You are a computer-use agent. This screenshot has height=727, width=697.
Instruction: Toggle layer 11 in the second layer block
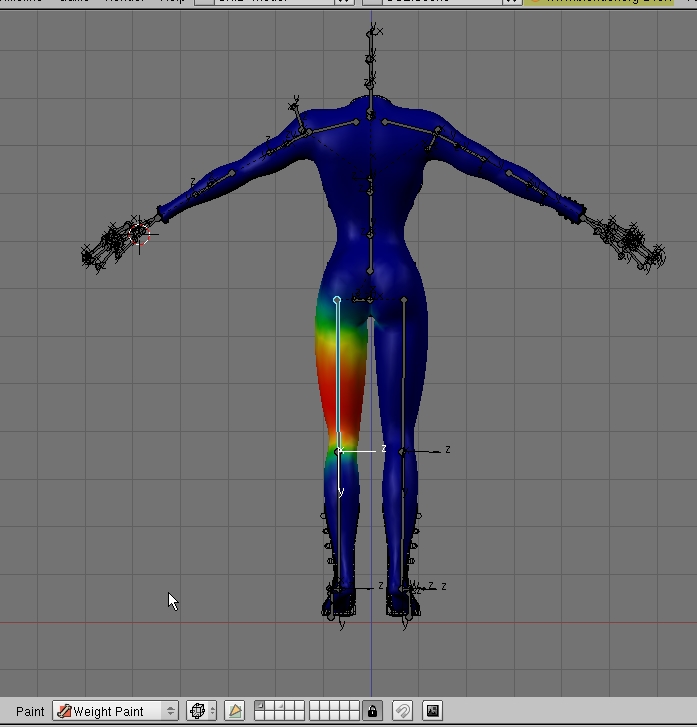314,706
